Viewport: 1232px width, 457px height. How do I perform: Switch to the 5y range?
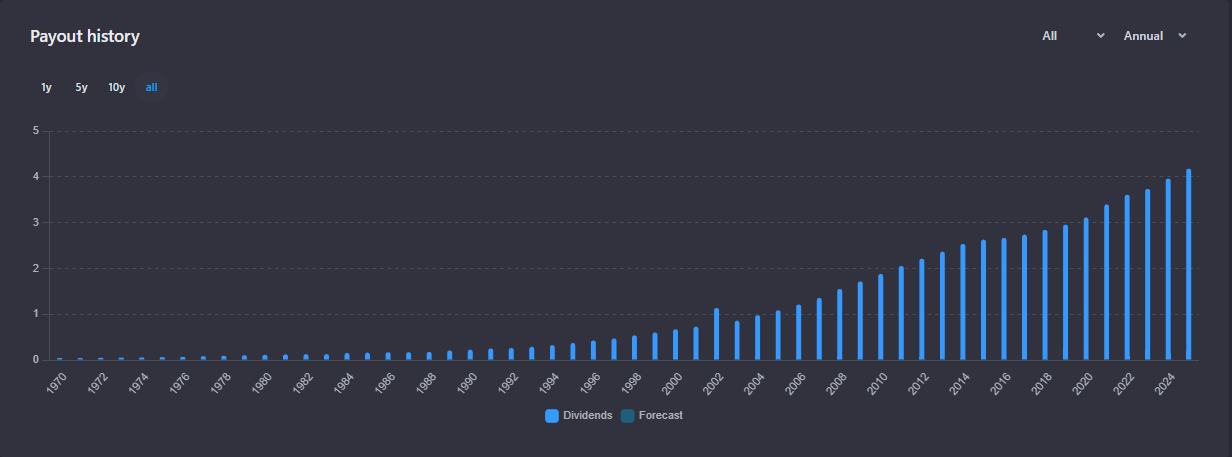(81, 88)
